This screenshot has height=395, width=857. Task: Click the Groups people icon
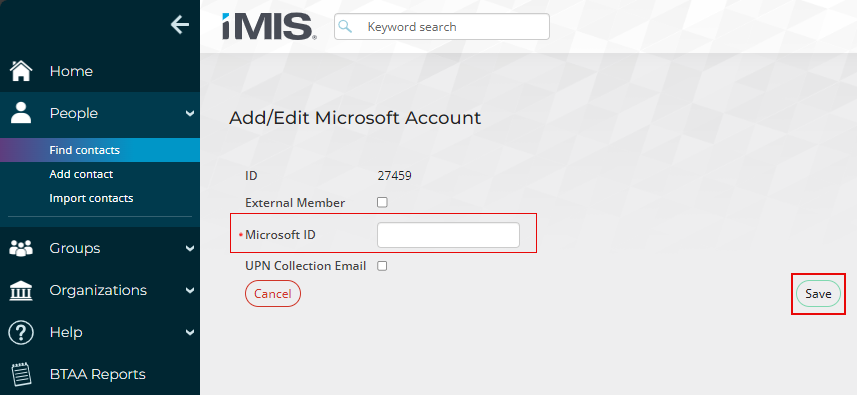(21, 248)
